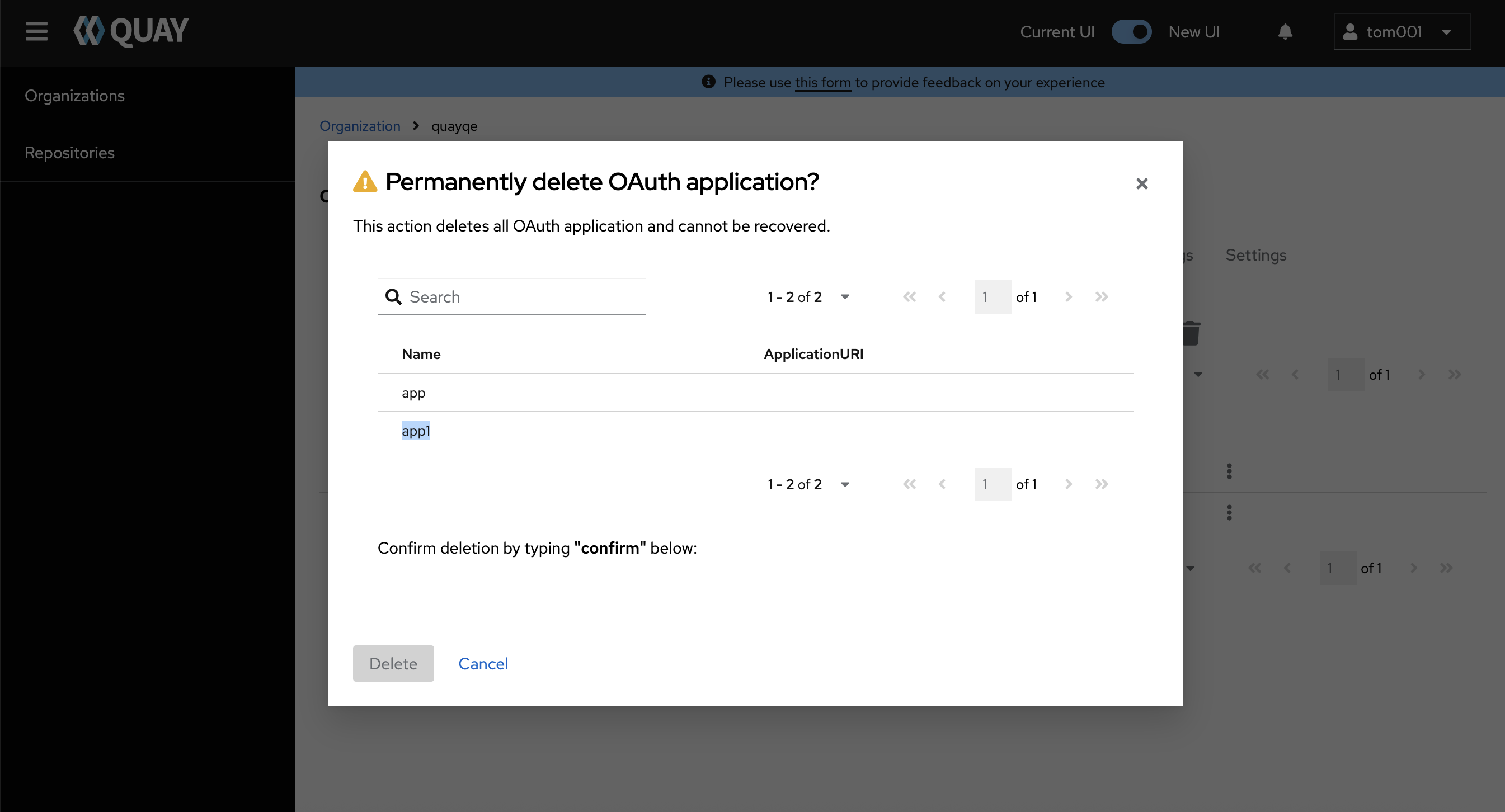1505x812 pixels.
Task: Switch to the Settings tab
Action: point(1255,255)
